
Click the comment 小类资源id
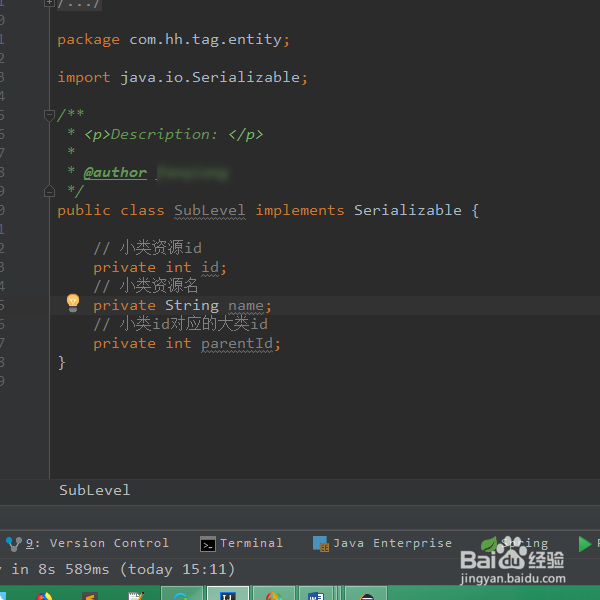point(148,248)
